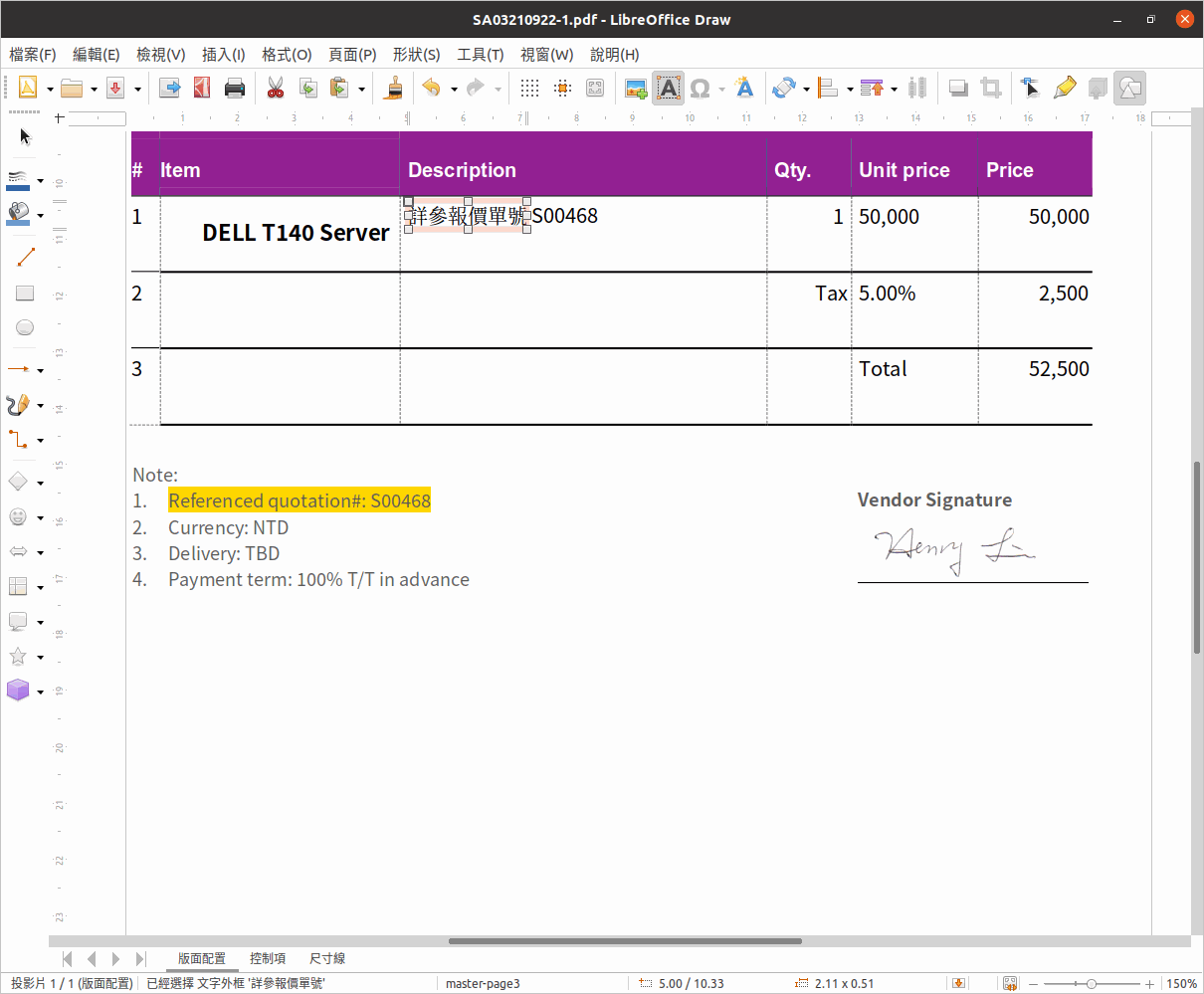Apply Line Color from sidebar

[x=19, y=180]
